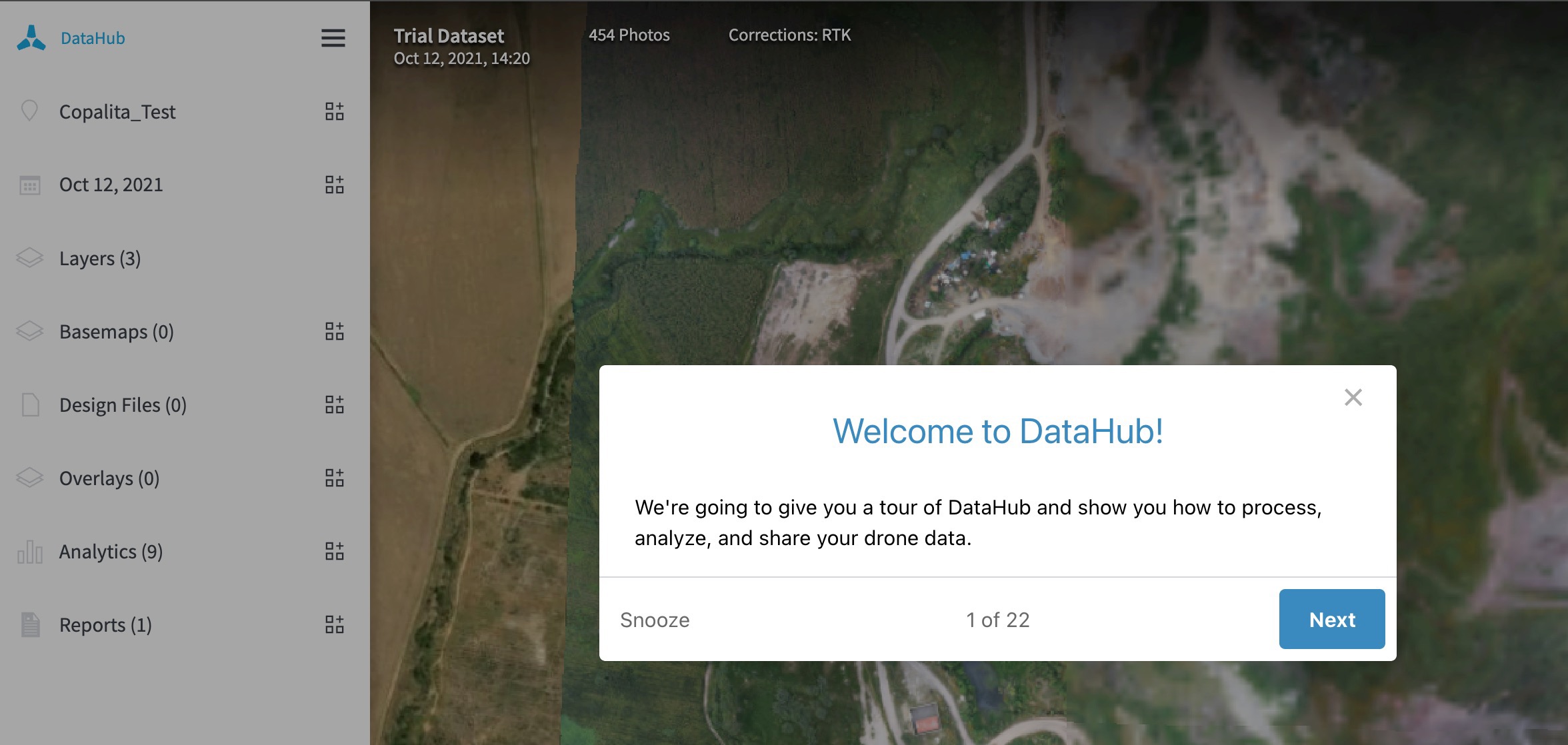Click the DataHub logo icon
Viewport: 1568px width, 745px height.
point(31,38)
